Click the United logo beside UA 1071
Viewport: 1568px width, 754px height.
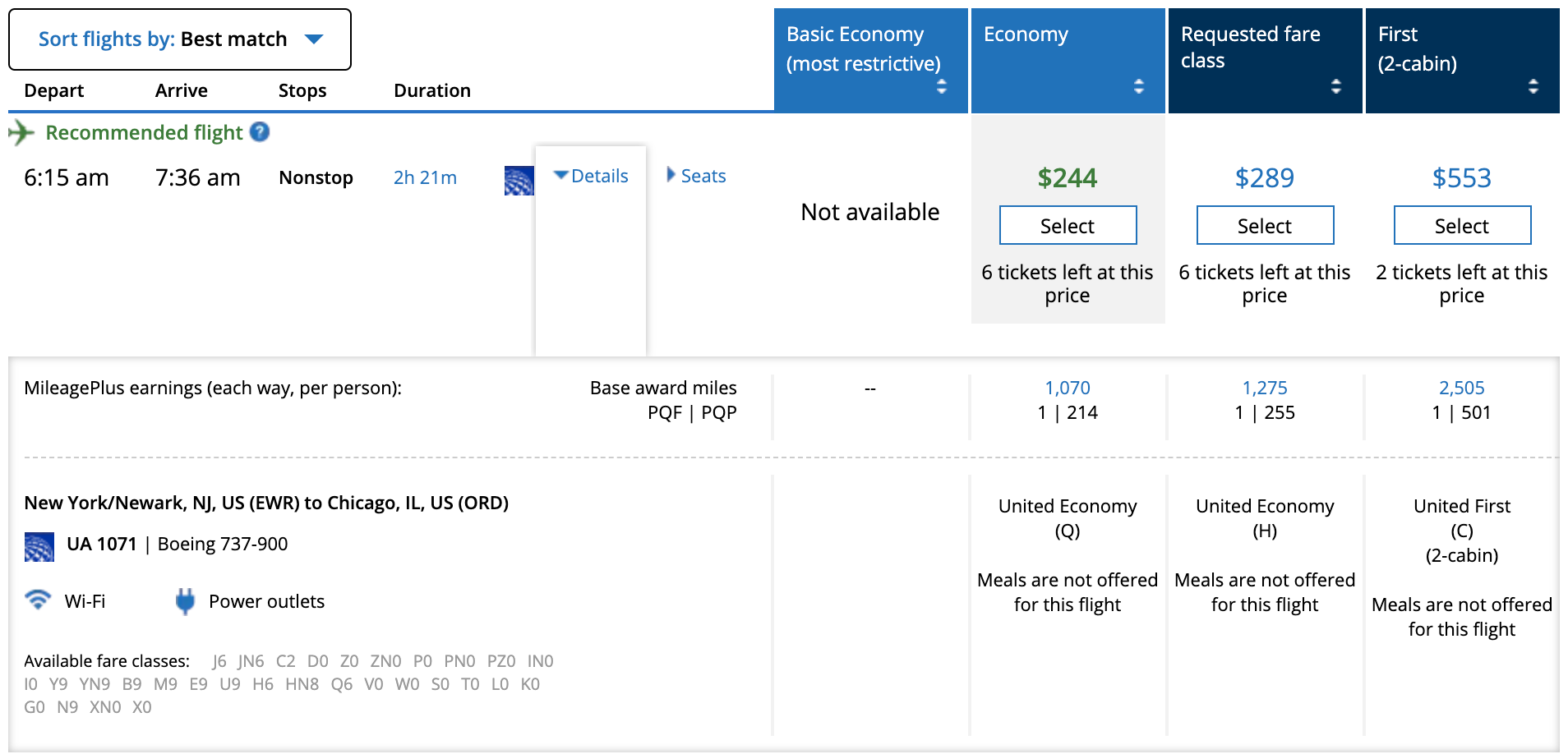(39, 547)
